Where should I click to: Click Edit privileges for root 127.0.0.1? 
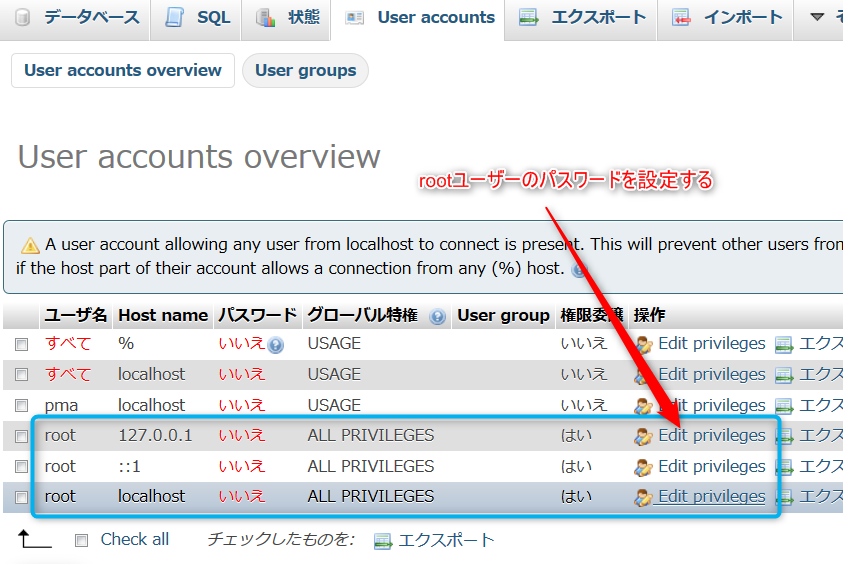point(711,435)
